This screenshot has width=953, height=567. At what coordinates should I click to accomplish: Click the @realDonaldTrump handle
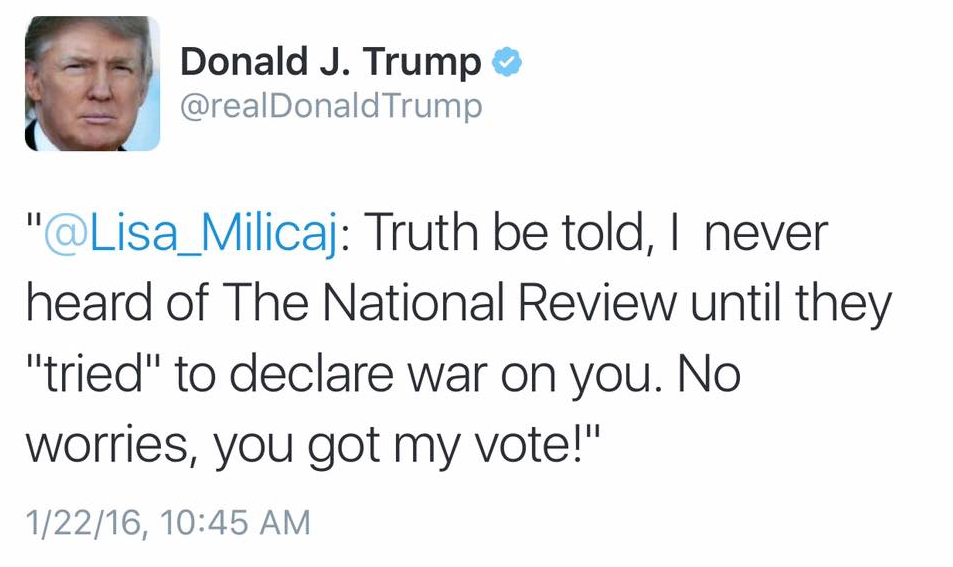330,106
